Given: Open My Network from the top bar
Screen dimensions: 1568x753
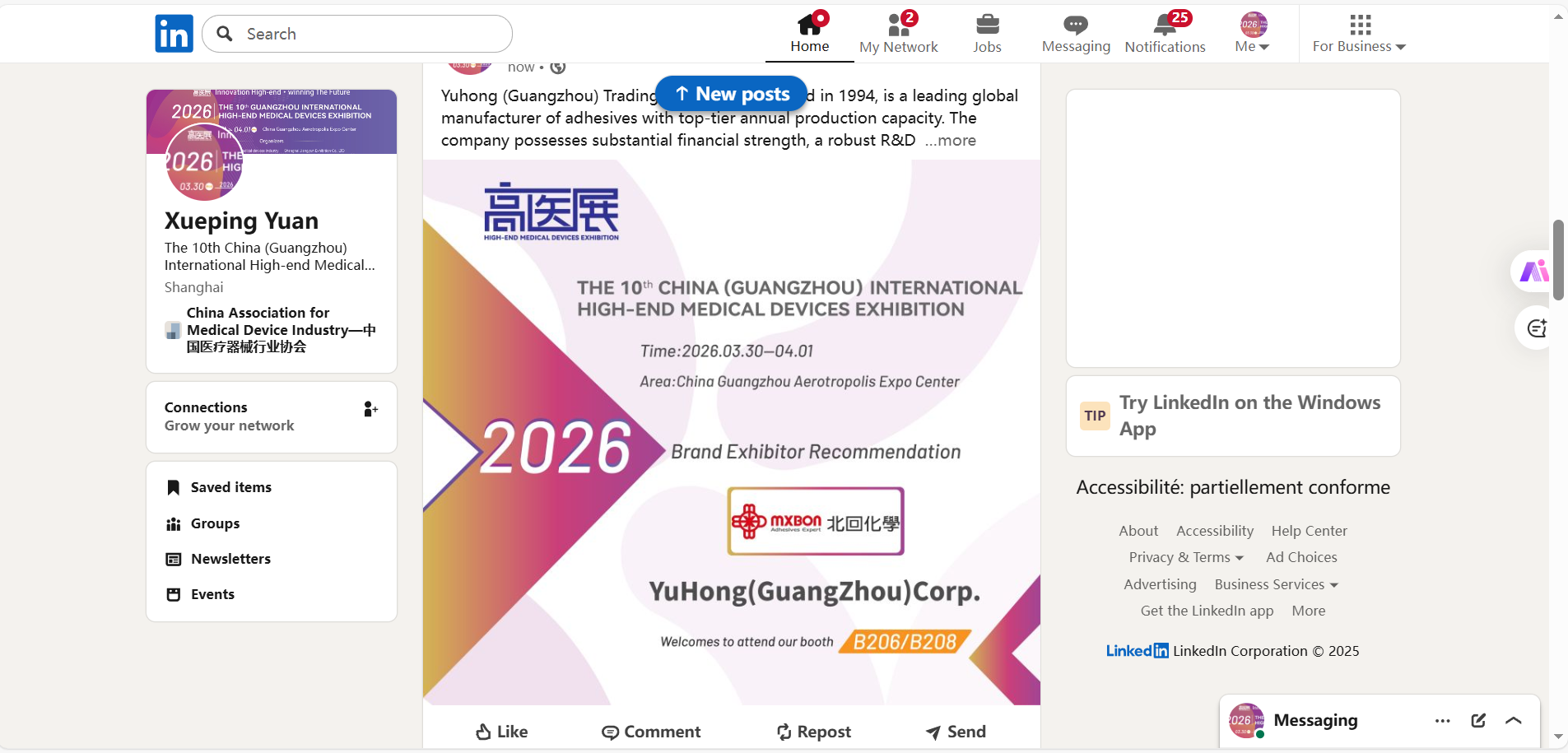Looking at the screenshot, I should (x=899, y=34).
